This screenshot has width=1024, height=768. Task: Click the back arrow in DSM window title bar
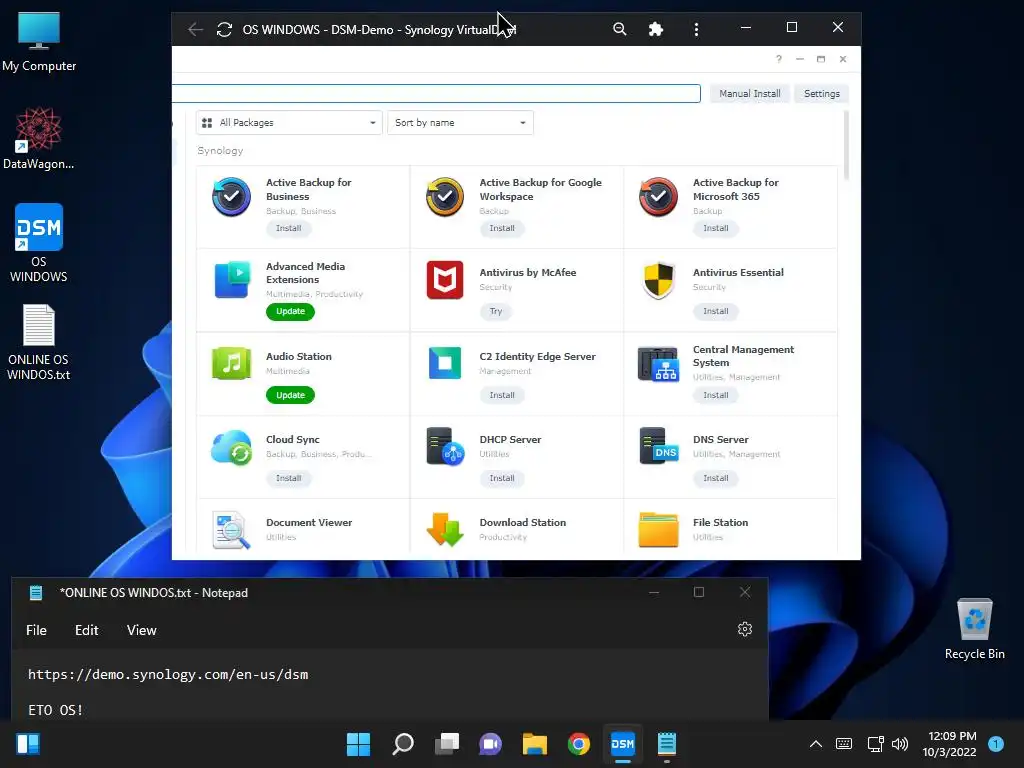pos(195,29)
